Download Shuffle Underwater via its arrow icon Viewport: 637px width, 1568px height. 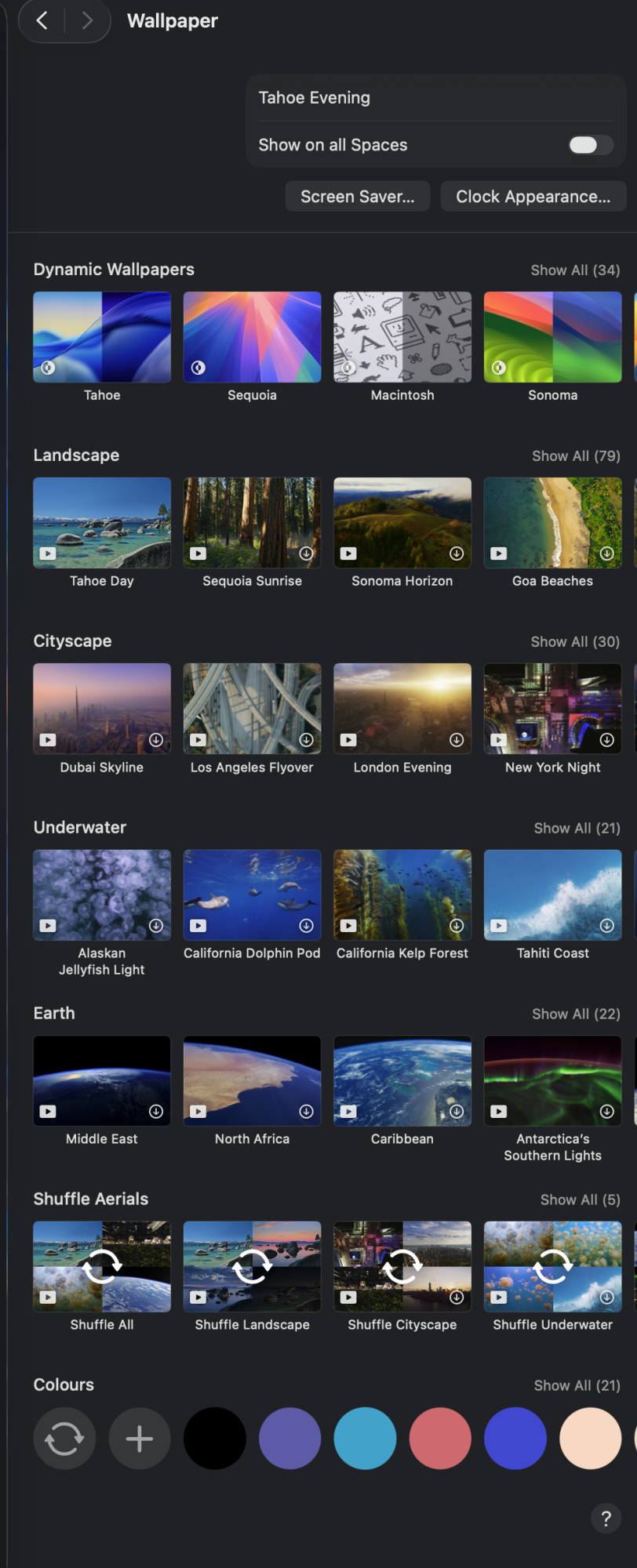(x=607, y=1298)
